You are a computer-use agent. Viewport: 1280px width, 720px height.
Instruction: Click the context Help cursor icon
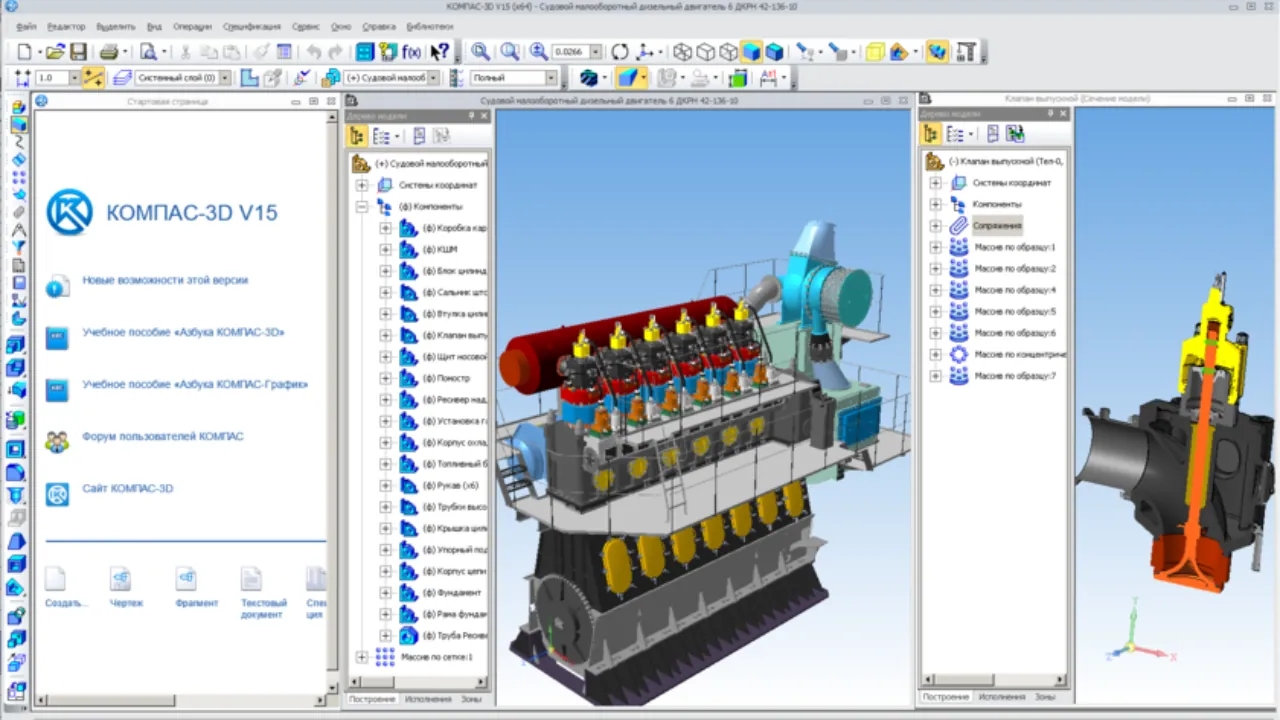click(x=439, y=51)
